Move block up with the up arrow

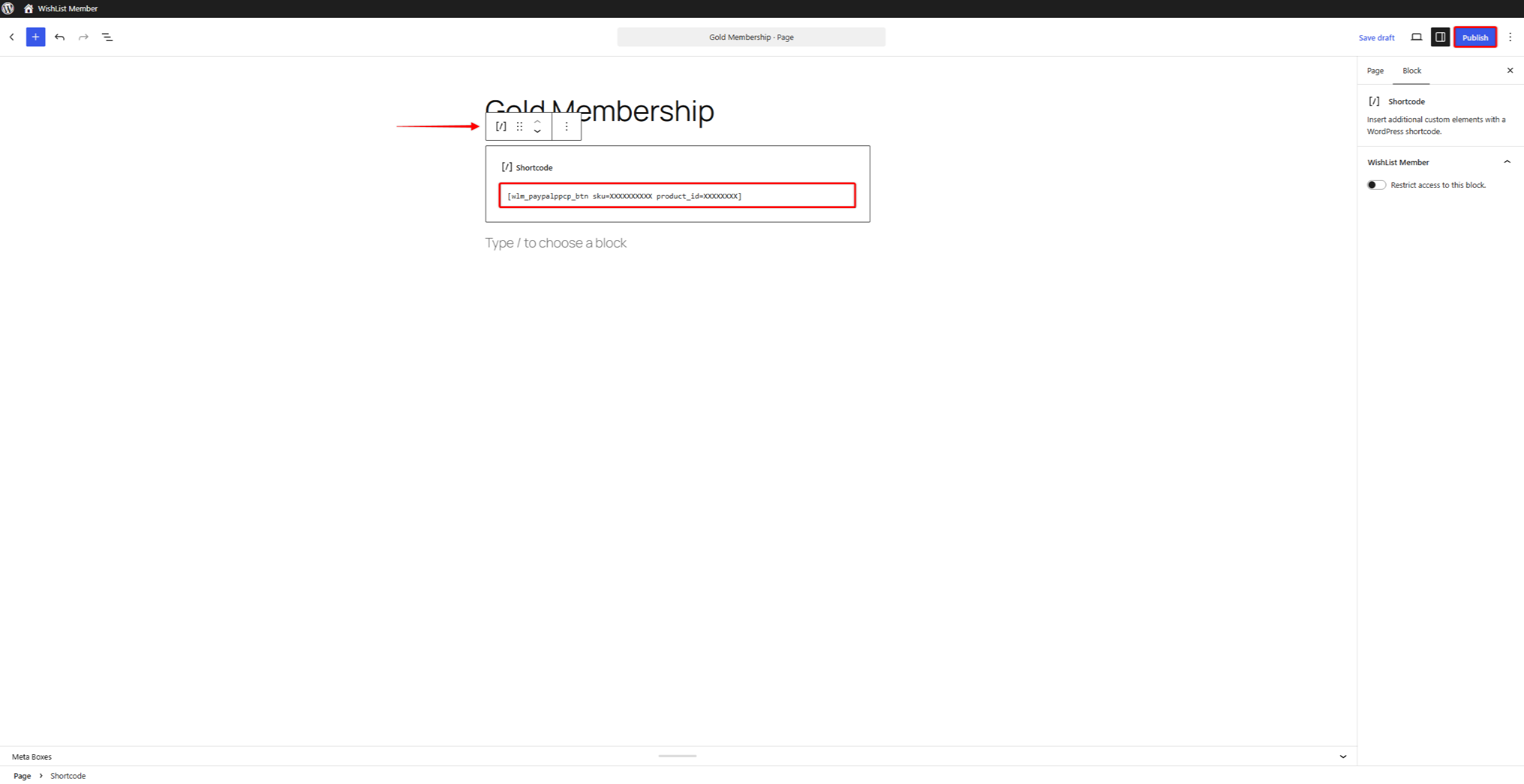coord(537,121)
